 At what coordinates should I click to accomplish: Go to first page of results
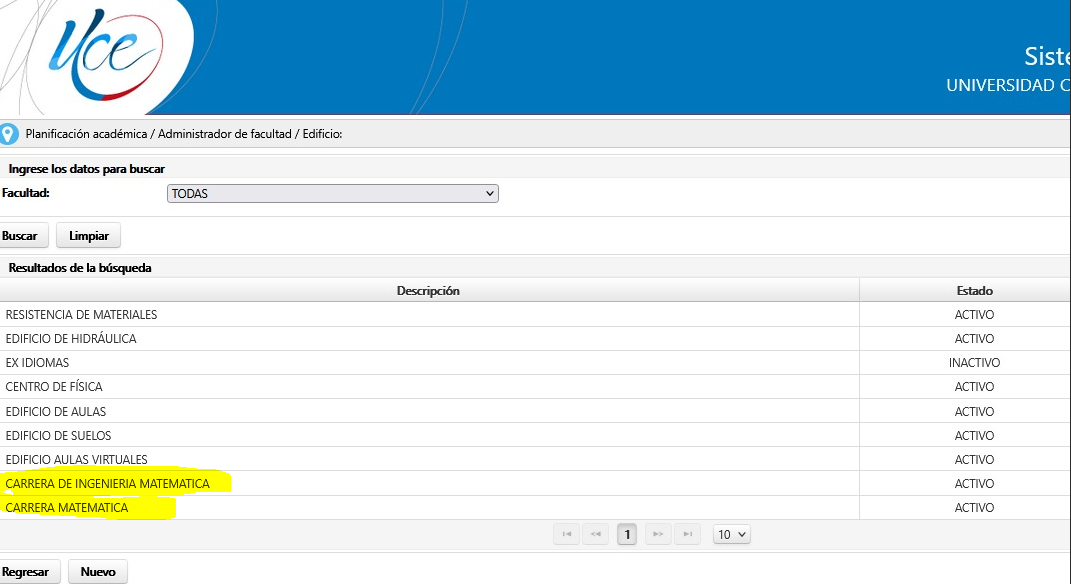tap(567, 535)
